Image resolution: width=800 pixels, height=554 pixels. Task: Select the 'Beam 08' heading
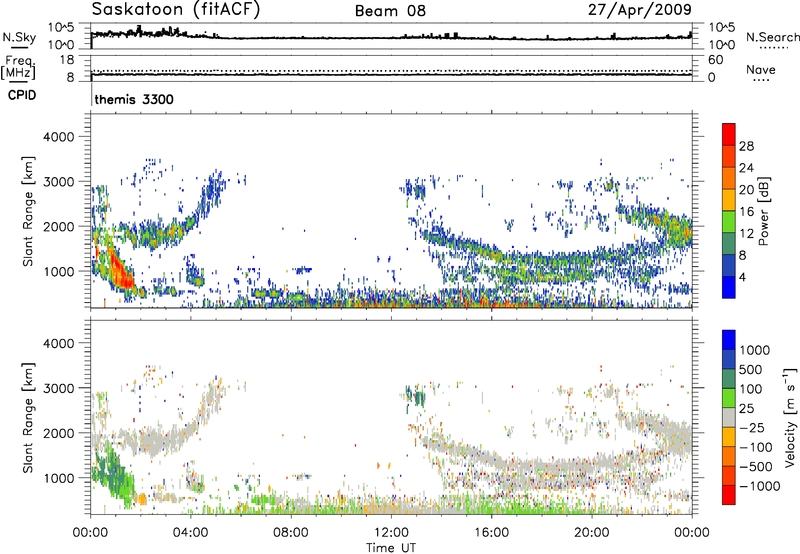coord(390,11)
